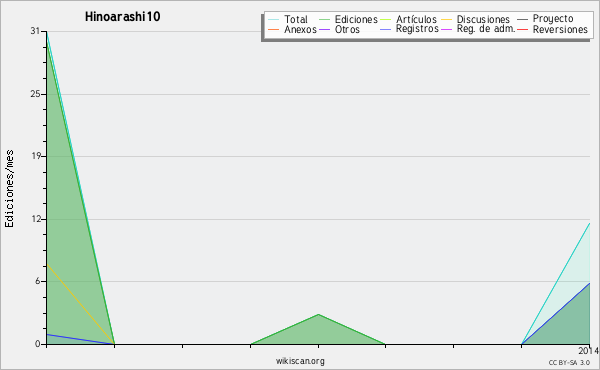Click the Ediciones/mes axis label
This screenshot has height=370, width=600.
coord(9,189)
